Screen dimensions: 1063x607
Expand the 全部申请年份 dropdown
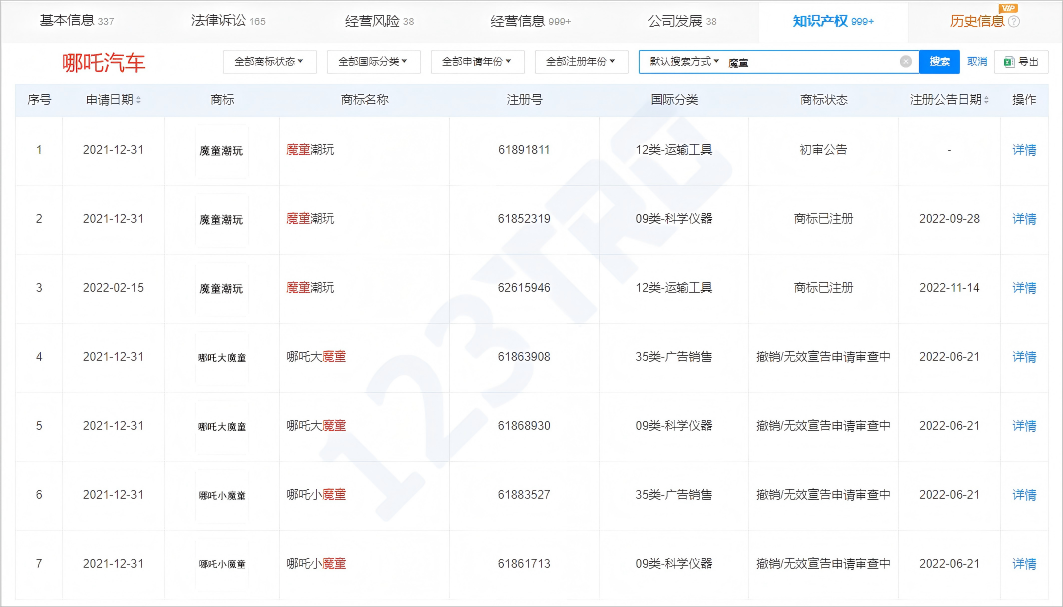[x=475, y=61]
